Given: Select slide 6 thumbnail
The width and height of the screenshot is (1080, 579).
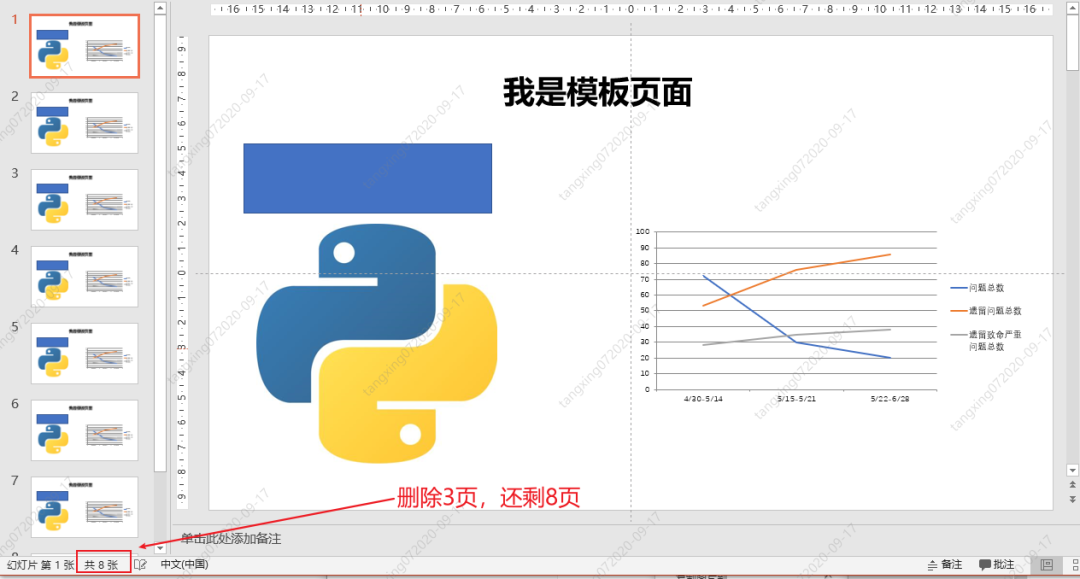Looking at the screenshot, I should pyautogui.click(x=85, y=430).
